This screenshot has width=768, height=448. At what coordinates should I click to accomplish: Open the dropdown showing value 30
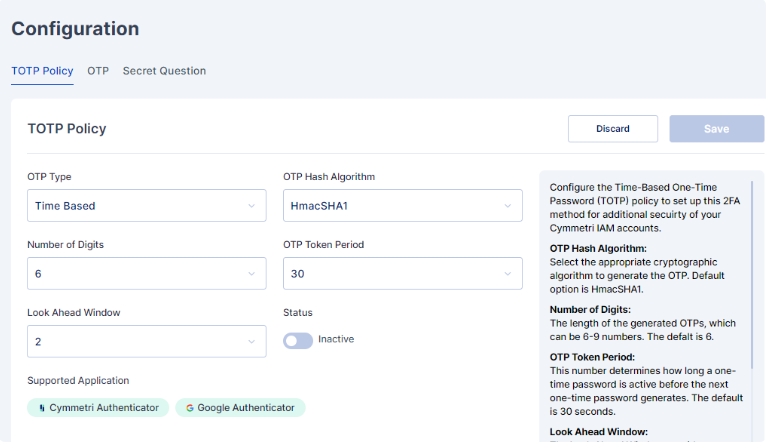tap(395, 274)
